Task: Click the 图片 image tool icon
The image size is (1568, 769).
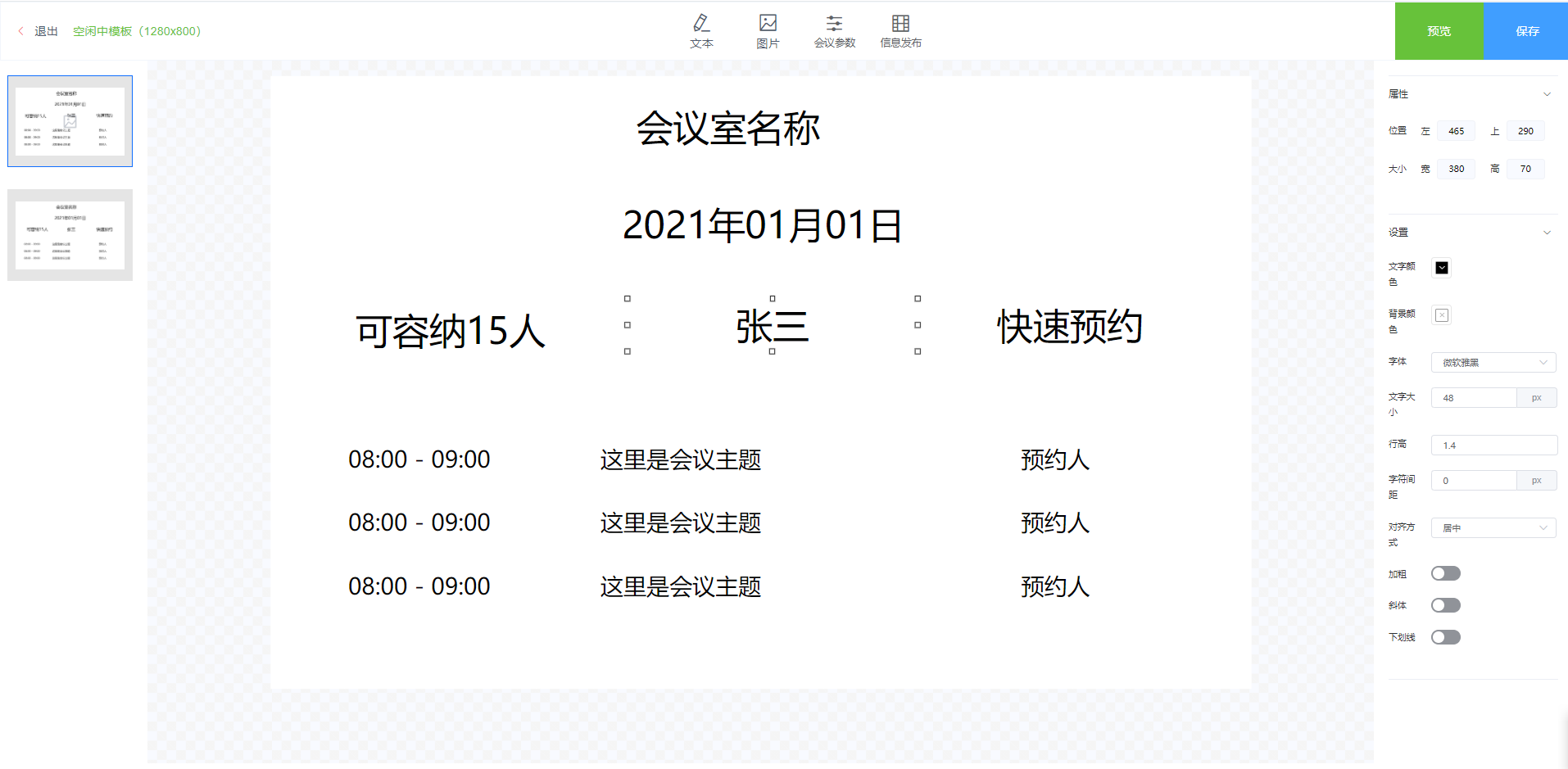Action: click(768, 25)
